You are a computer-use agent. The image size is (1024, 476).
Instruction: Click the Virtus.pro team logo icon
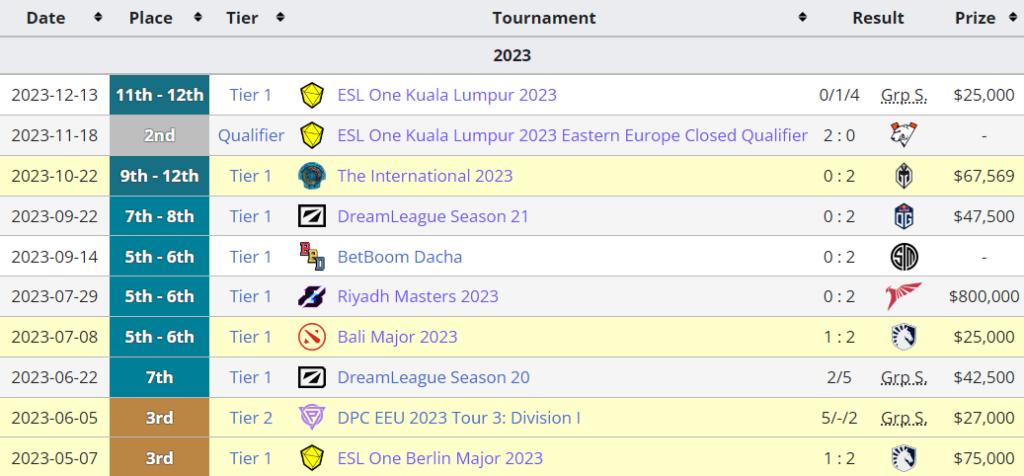904,135
